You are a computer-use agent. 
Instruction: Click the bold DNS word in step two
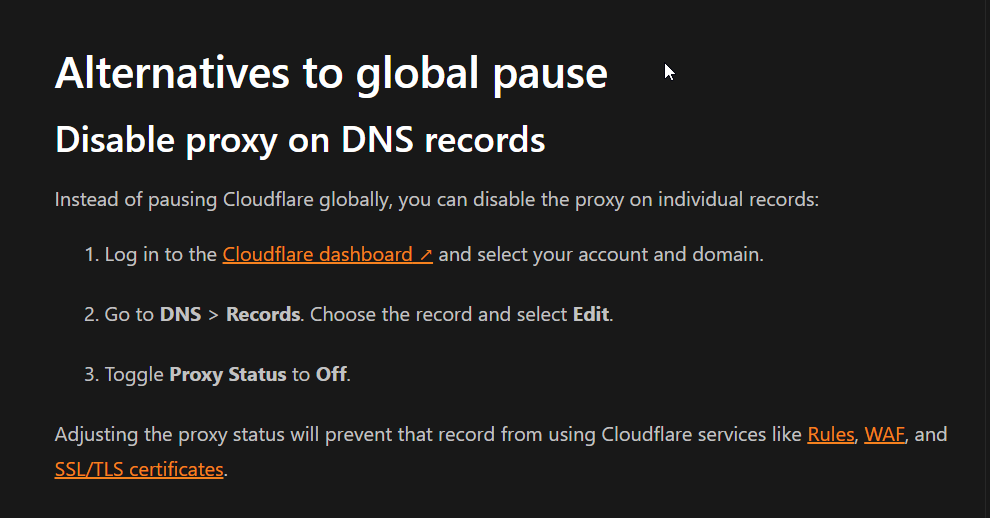click(181, 315)
